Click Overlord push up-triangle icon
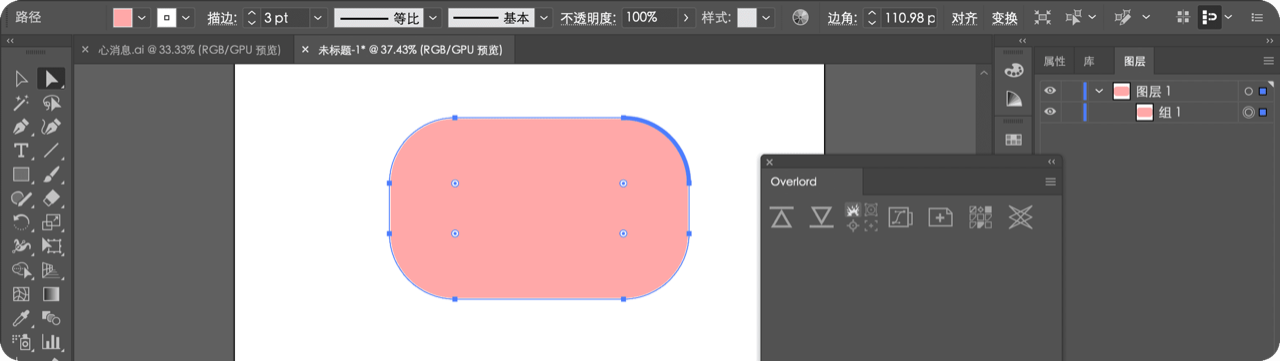The height and width of the screenshot is (361, 1280). 781,216
